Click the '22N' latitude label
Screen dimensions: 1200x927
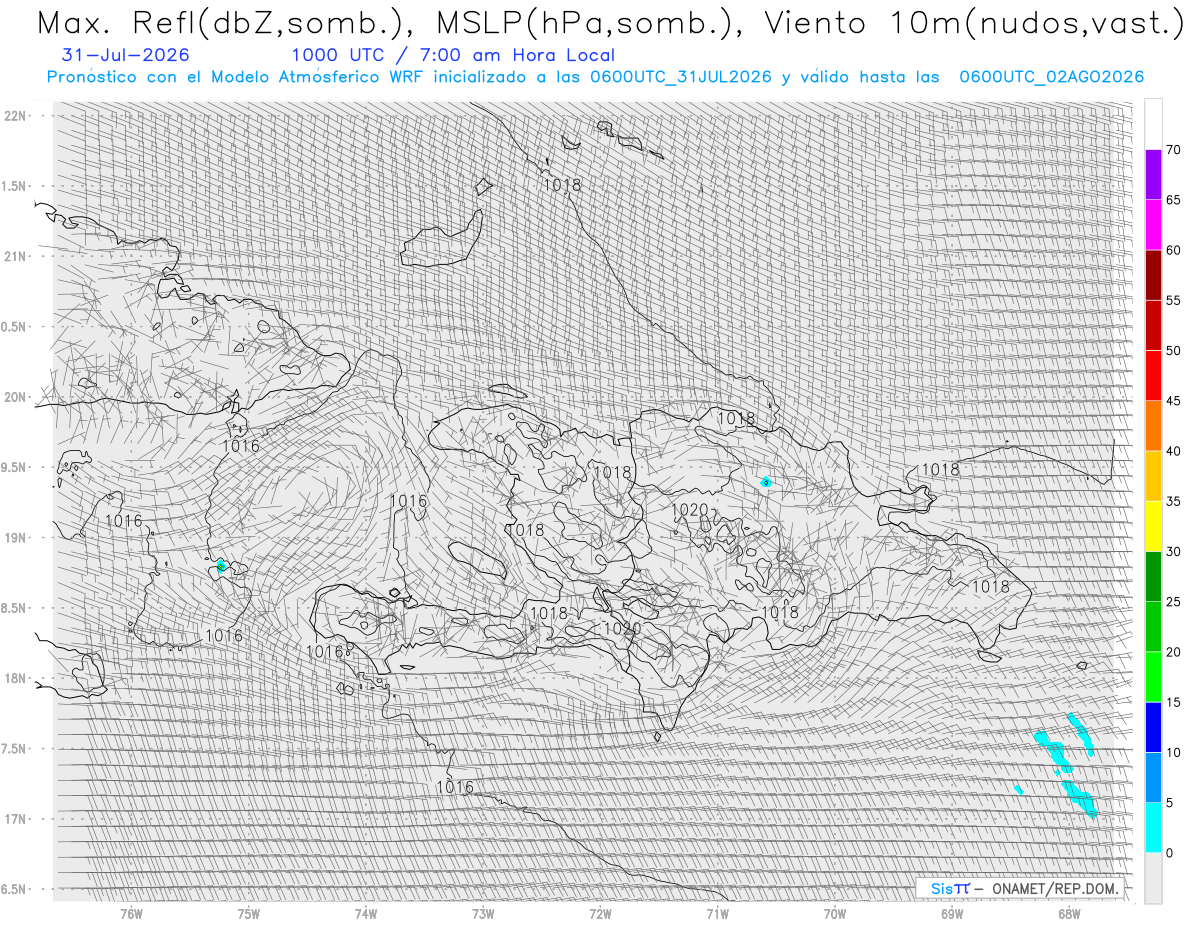point(15,115)
